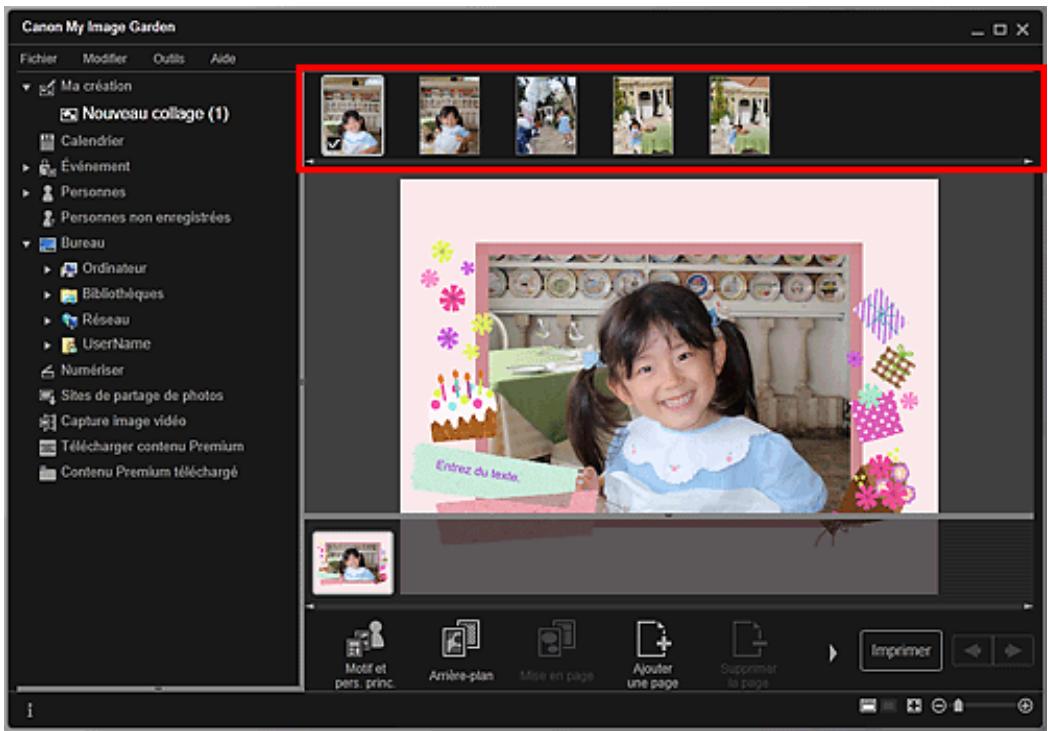Viewport: 1048px width, 731px height.
Task: Click the zoom out minus icon
Action: click(x=941, y=705)
